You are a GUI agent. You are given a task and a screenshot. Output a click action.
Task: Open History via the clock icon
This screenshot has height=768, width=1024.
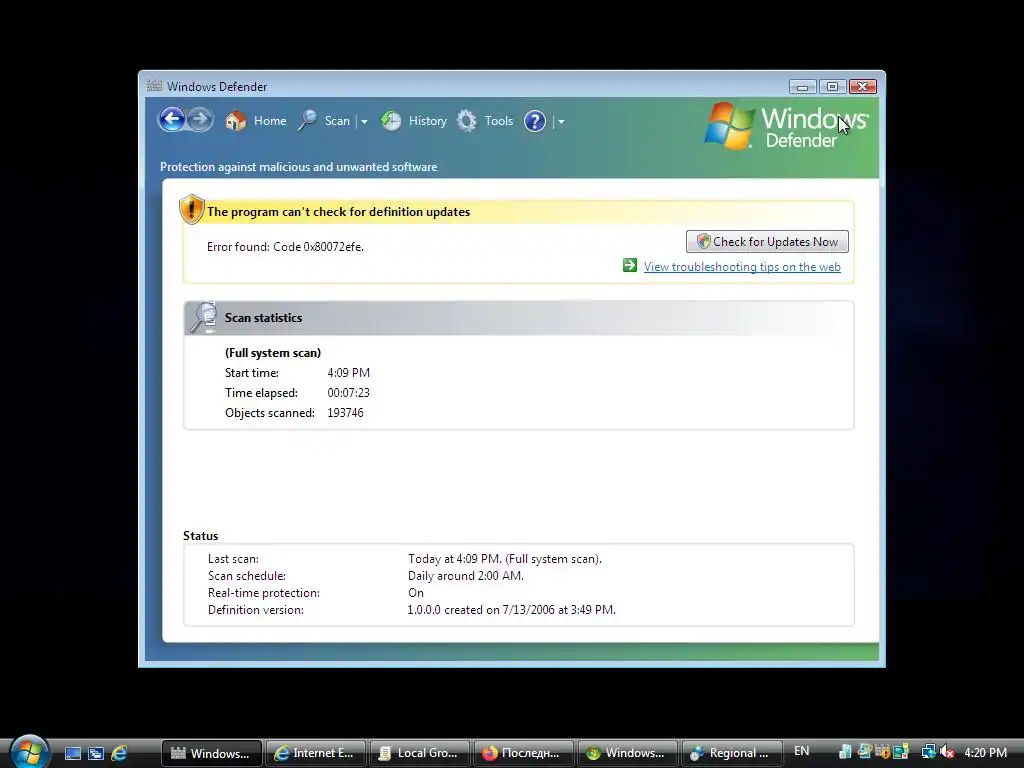(x=391, y=121)
